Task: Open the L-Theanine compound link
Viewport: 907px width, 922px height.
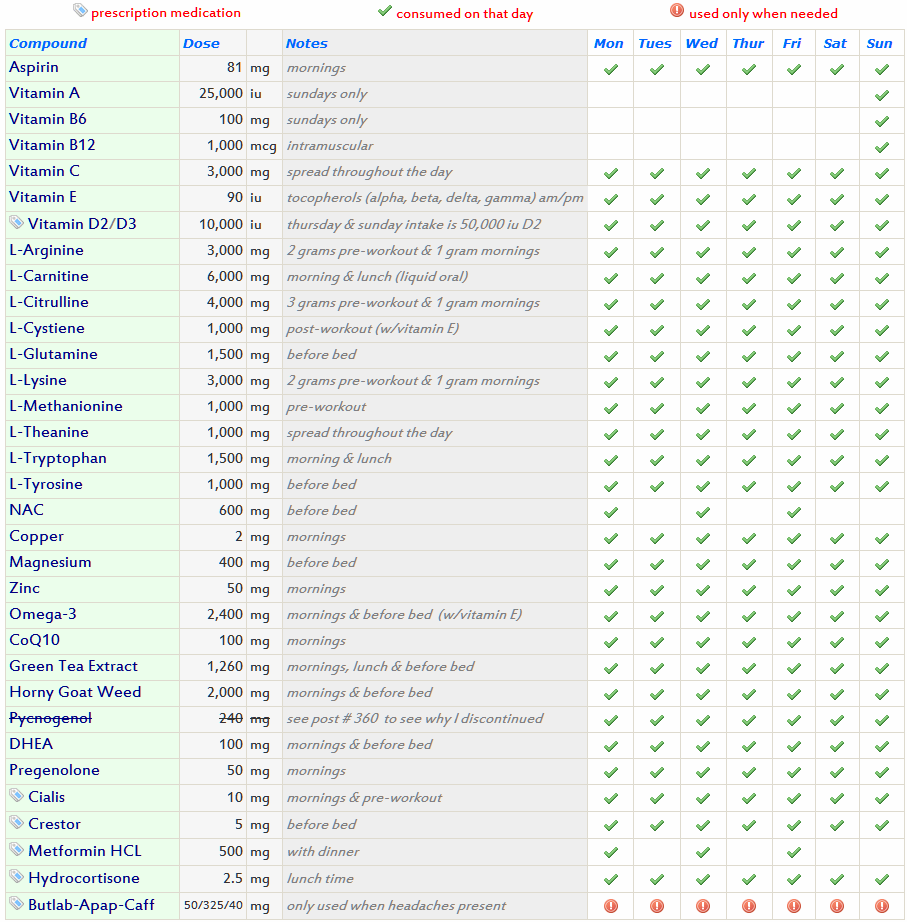Action: tap(49, 432)
